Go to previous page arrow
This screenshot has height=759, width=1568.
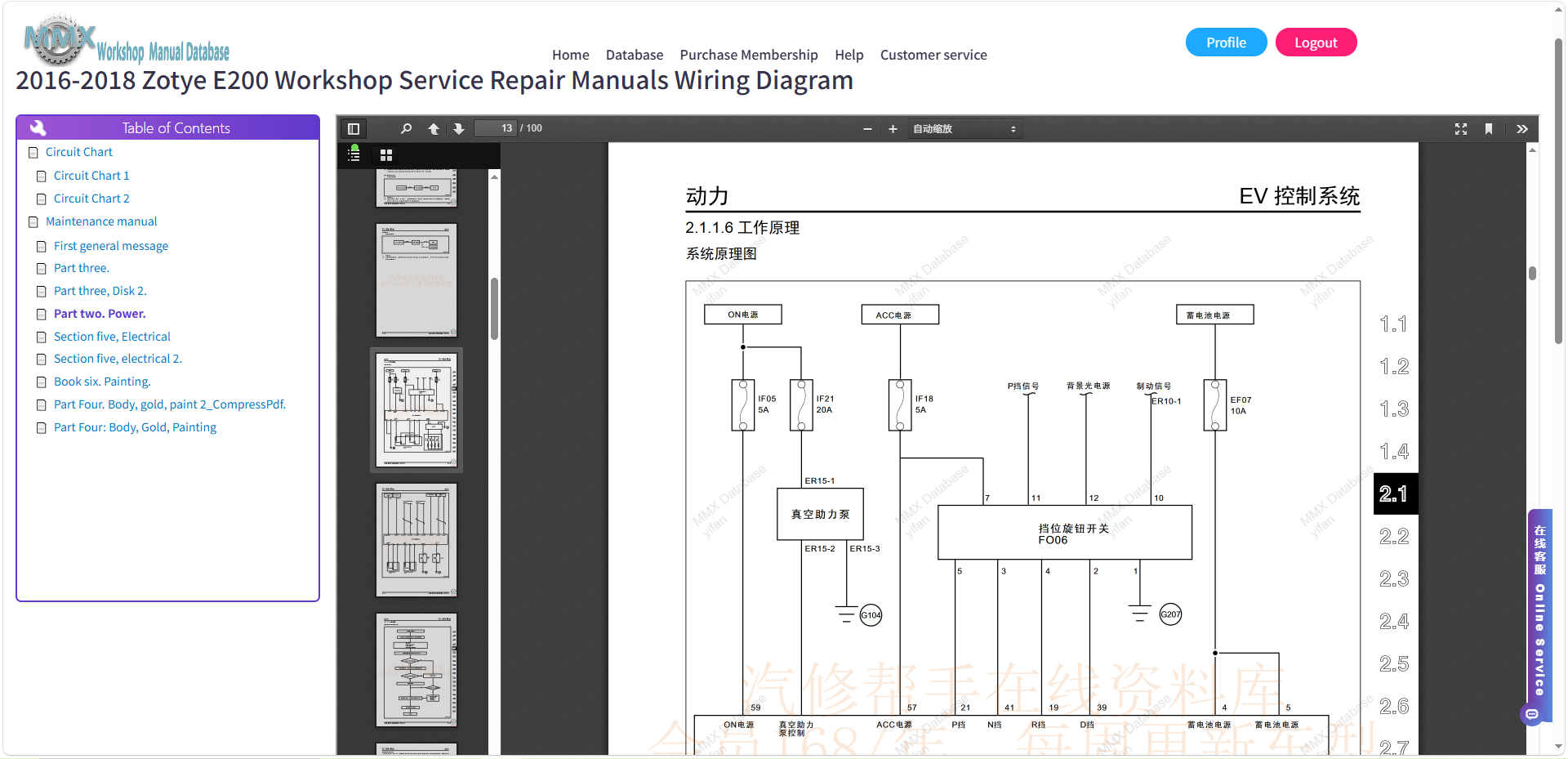pyautogui.click(x=434, y=129)
